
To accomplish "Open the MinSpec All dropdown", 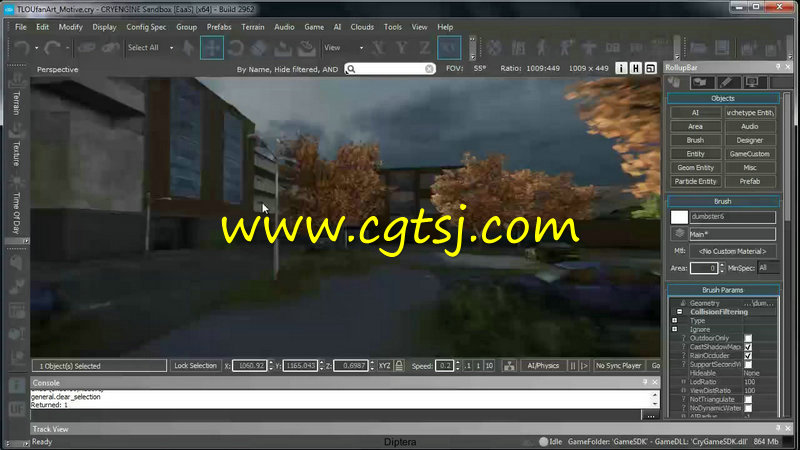I will 768,268.
